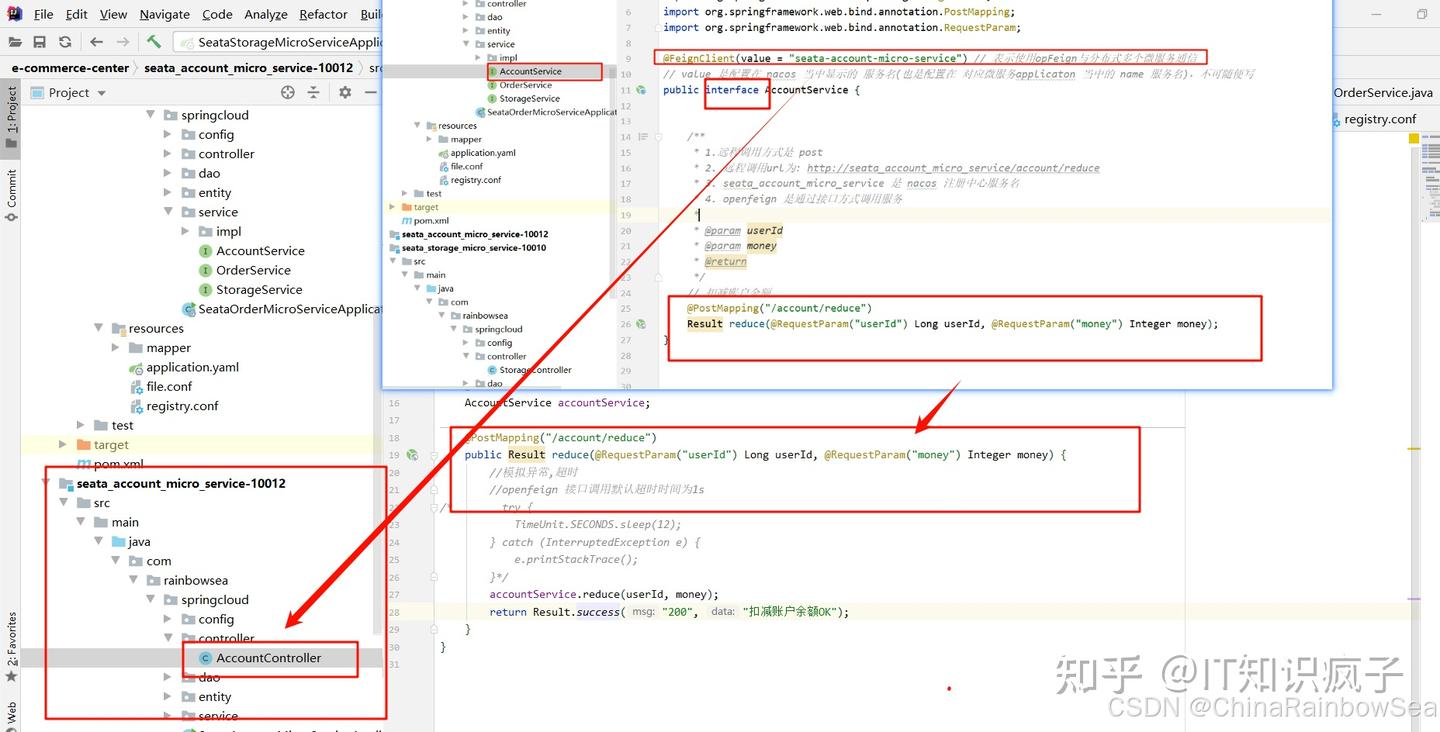Click the Collapse All icon in Project panel
This screenshot has height=732, width=1440.
[313, 92]
